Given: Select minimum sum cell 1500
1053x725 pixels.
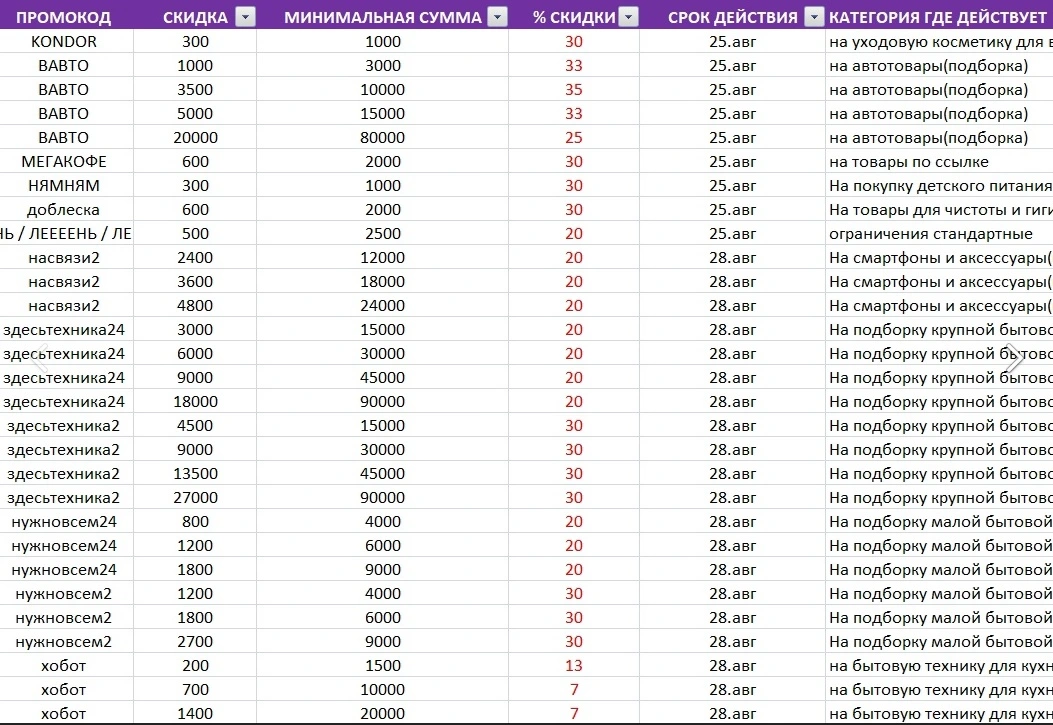Looking at the screenshot, I should click(x=383, y=666).
